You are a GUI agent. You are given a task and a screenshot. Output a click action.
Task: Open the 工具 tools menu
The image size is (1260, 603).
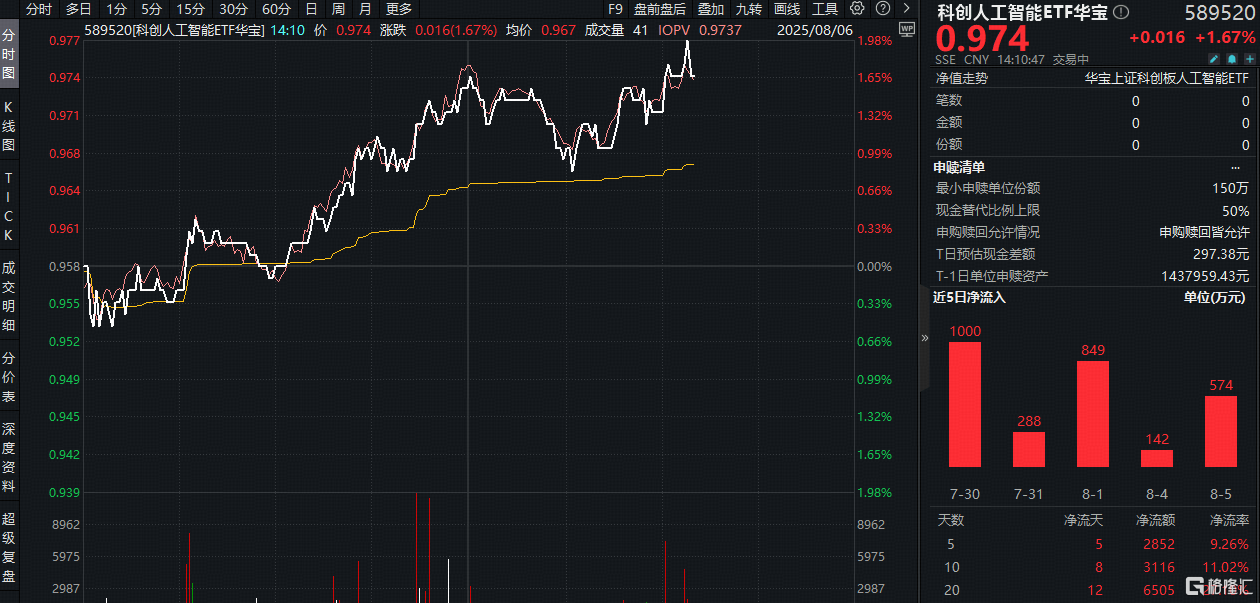click(x=825, y=9)
